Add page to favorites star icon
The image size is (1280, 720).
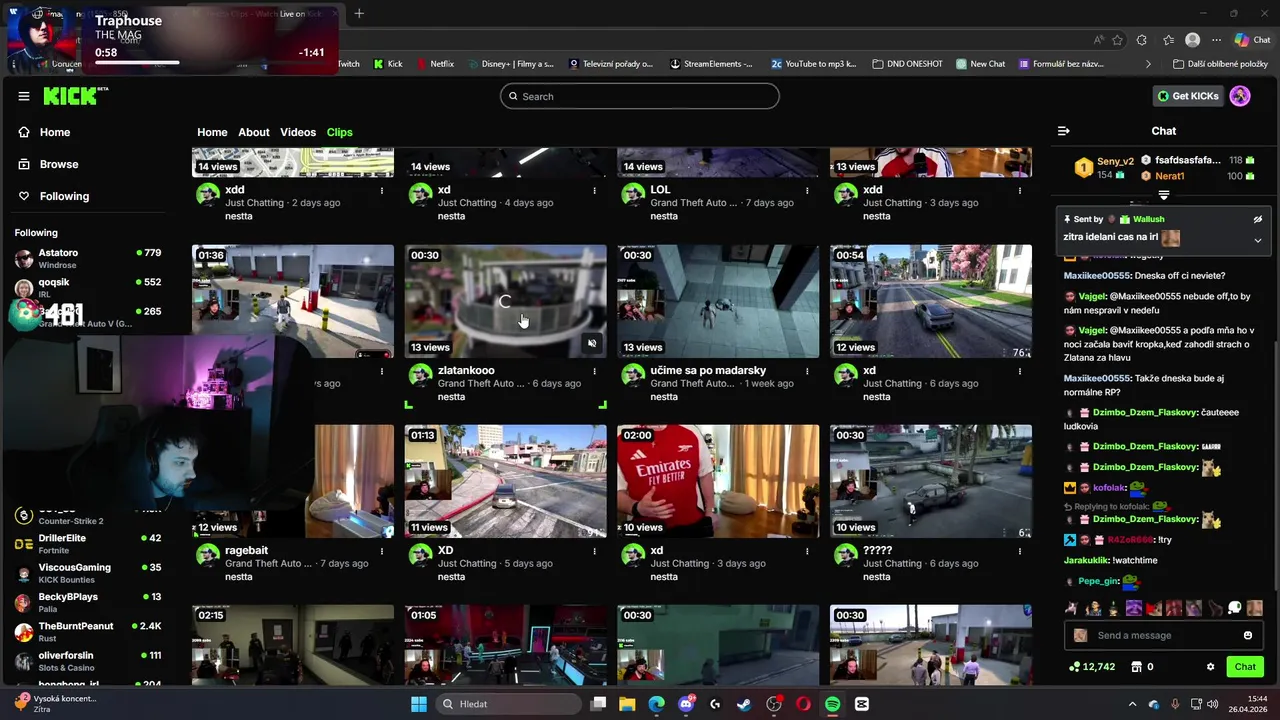pos(1117,40)
